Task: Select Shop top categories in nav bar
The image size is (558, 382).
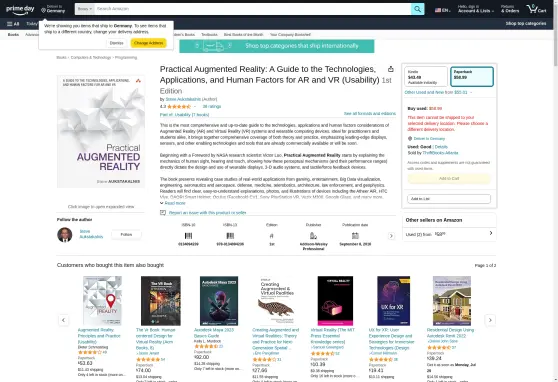Action: [x=526, y=23]
